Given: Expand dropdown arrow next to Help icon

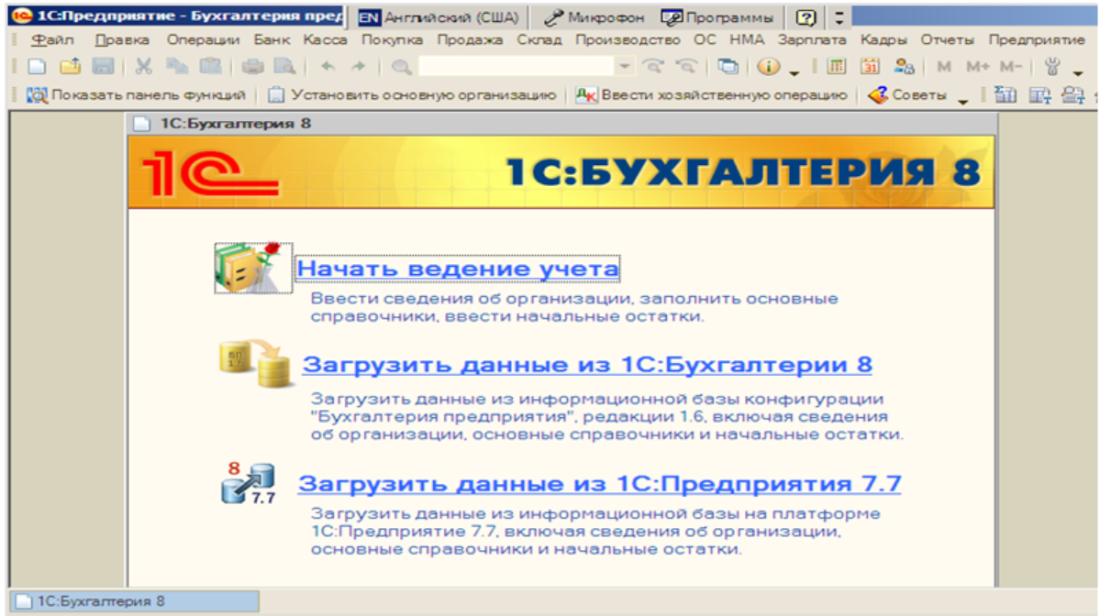Looking at the screenshot, I should click(793, 72).
